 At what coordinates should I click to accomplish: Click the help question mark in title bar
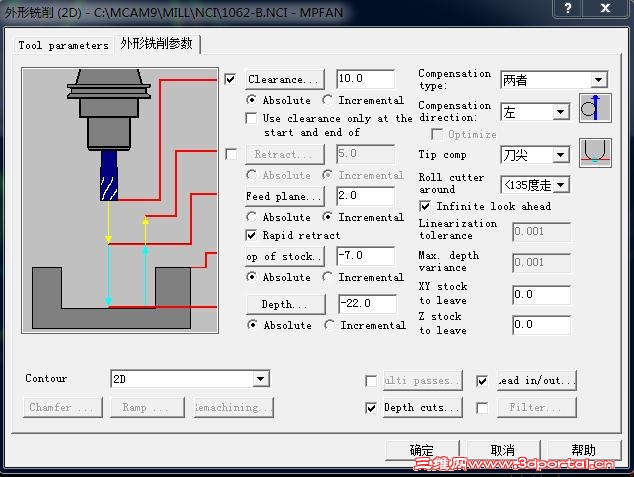tap(568, 8)
